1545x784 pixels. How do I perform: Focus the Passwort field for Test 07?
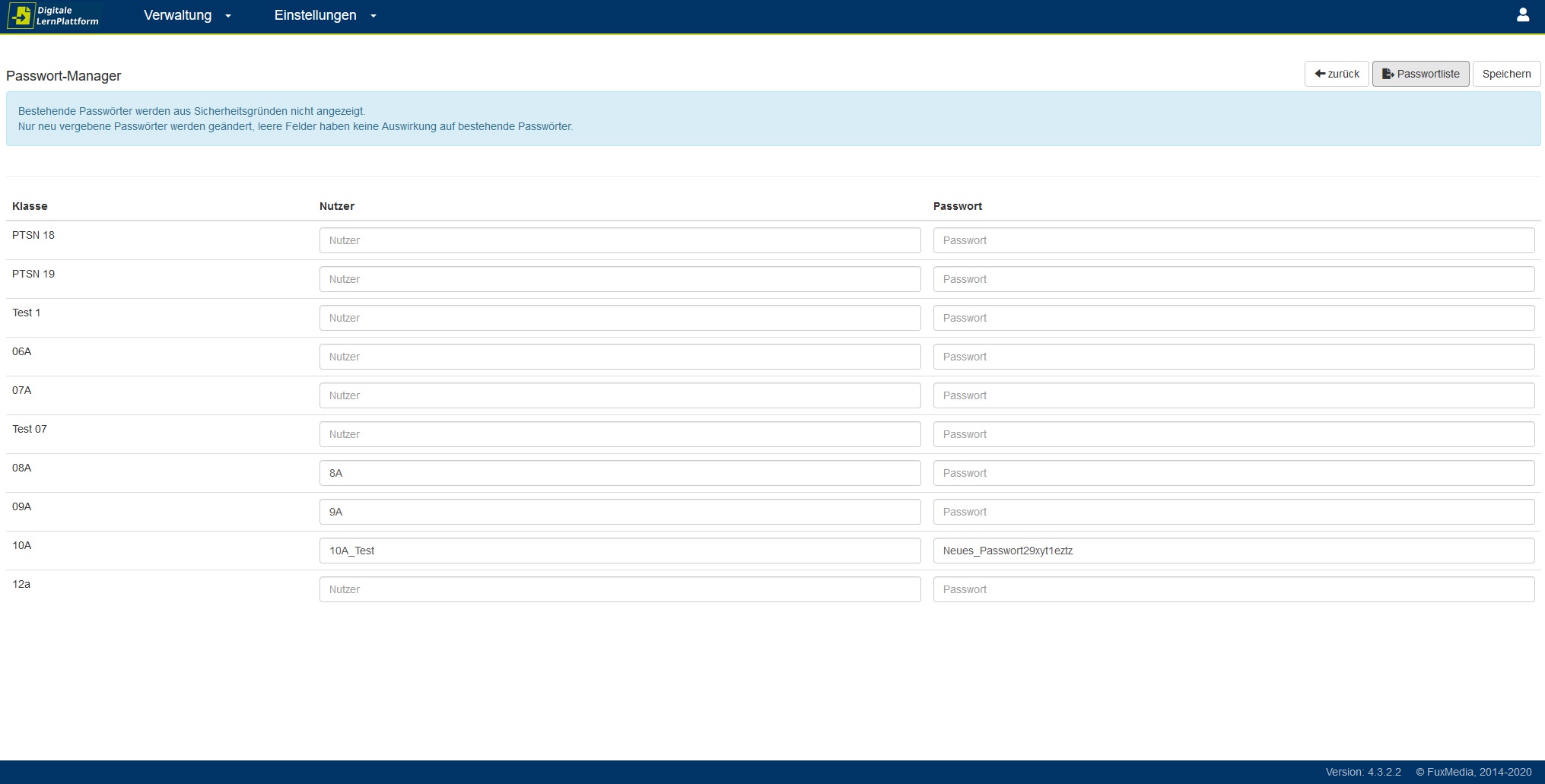click(x=1234, y=434)
